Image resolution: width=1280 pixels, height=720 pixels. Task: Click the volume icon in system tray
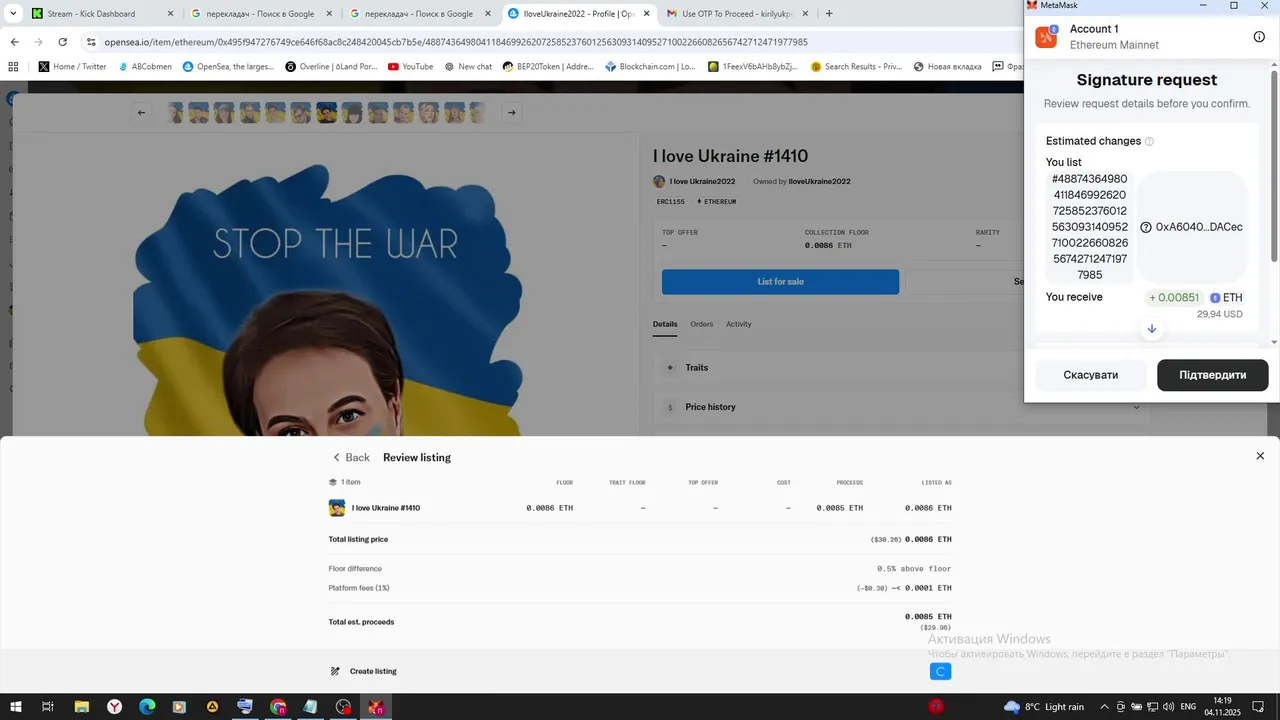click(1168, 706)
